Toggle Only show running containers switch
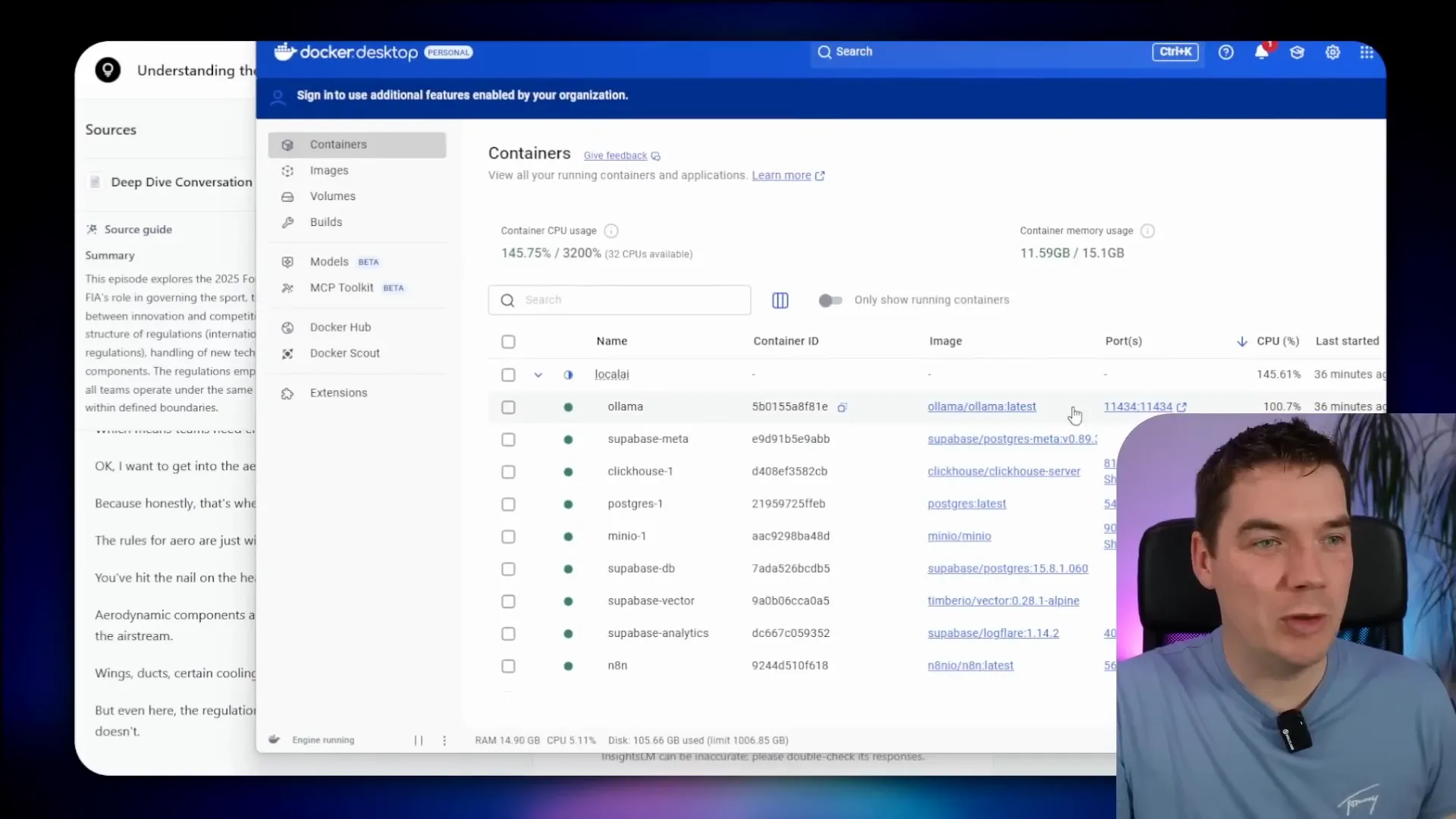 click(830, 300)
